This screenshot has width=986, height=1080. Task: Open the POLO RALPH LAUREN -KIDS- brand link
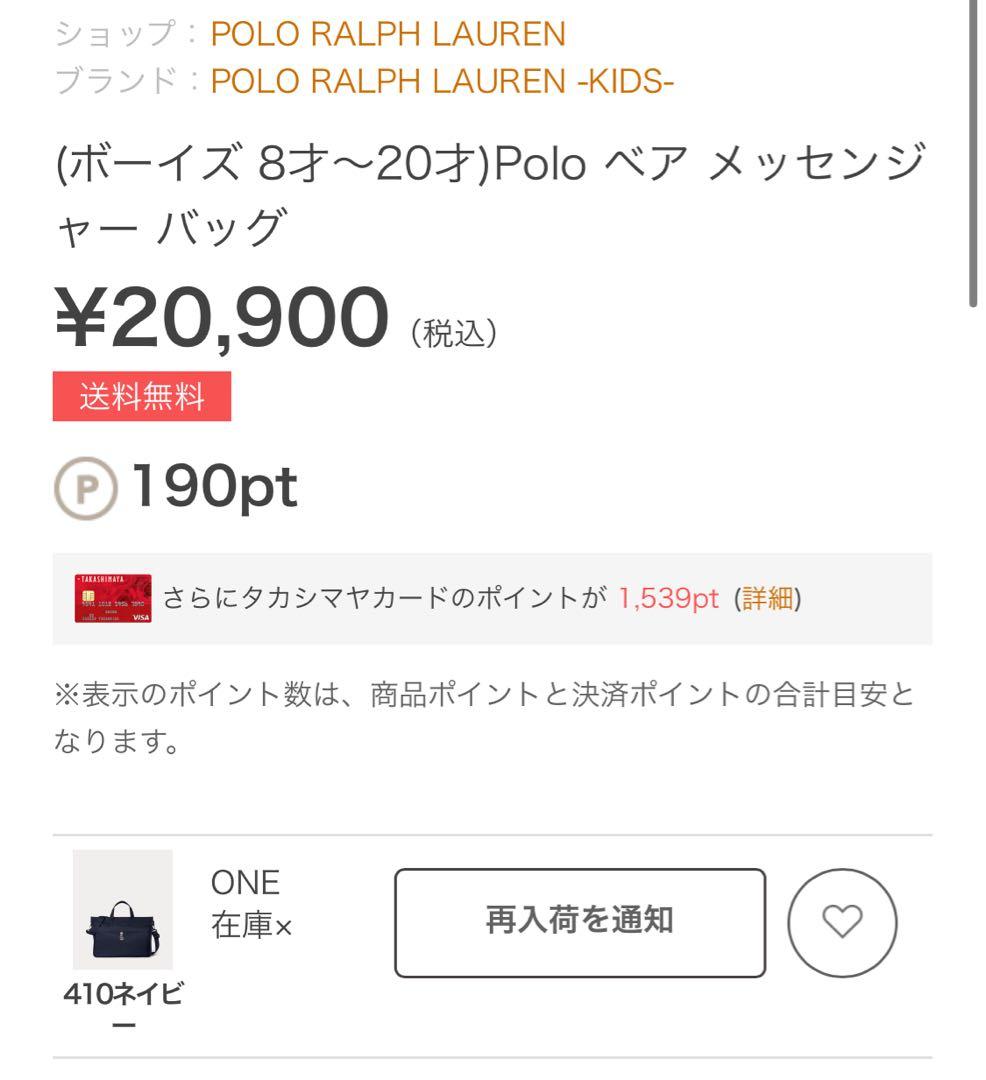click(440, 81)
